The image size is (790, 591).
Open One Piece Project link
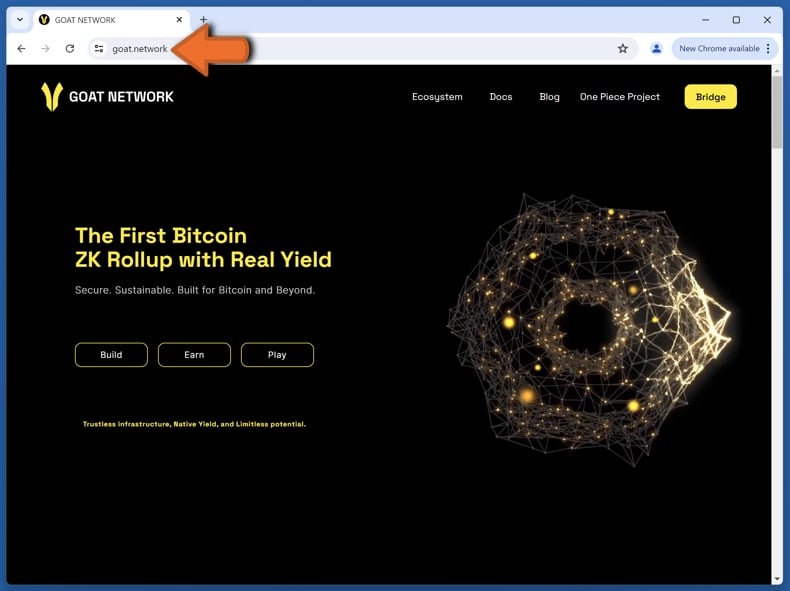(x=619, y=97)
